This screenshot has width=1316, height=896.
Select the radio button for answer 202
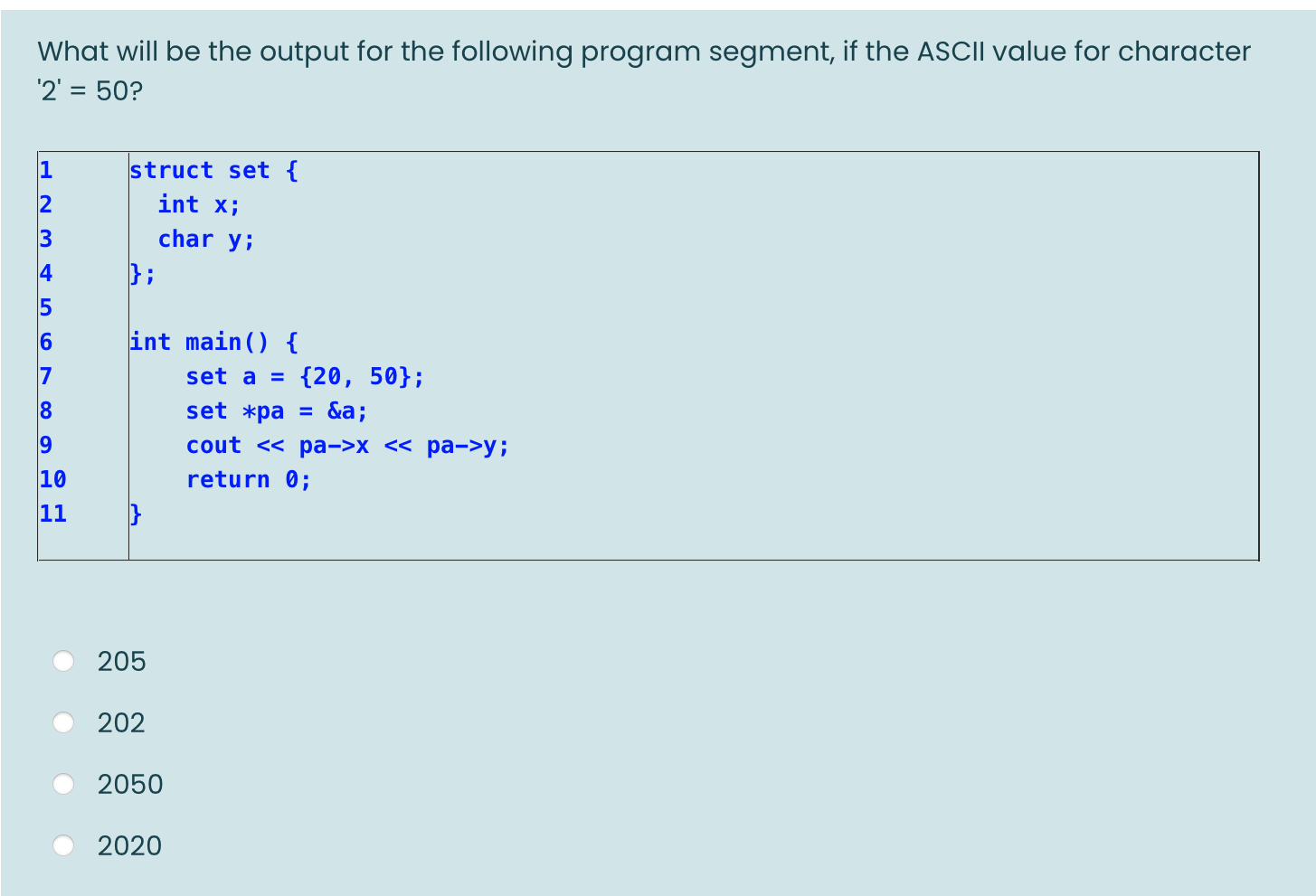[x=63, y=722]
